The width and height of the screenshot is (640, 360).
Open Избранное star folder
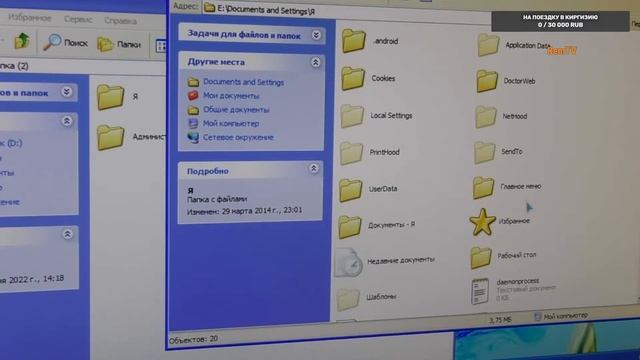pyautogui.click(x=482, y=222)
